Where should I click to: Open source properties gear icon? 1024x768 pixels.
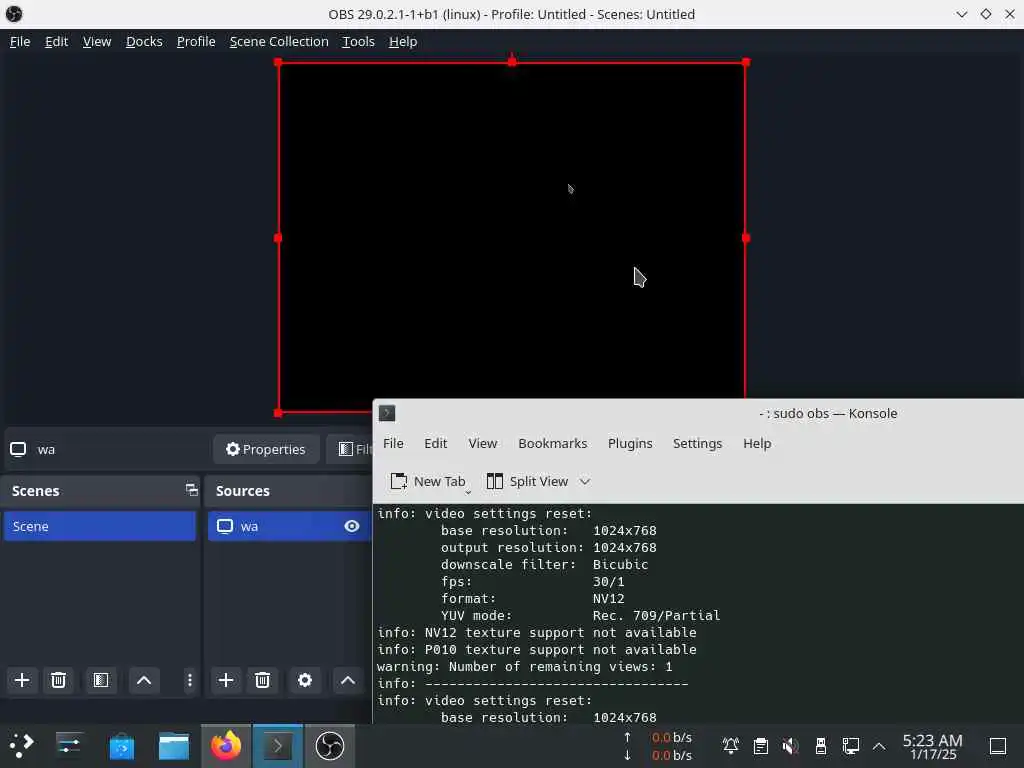point(305,680)
